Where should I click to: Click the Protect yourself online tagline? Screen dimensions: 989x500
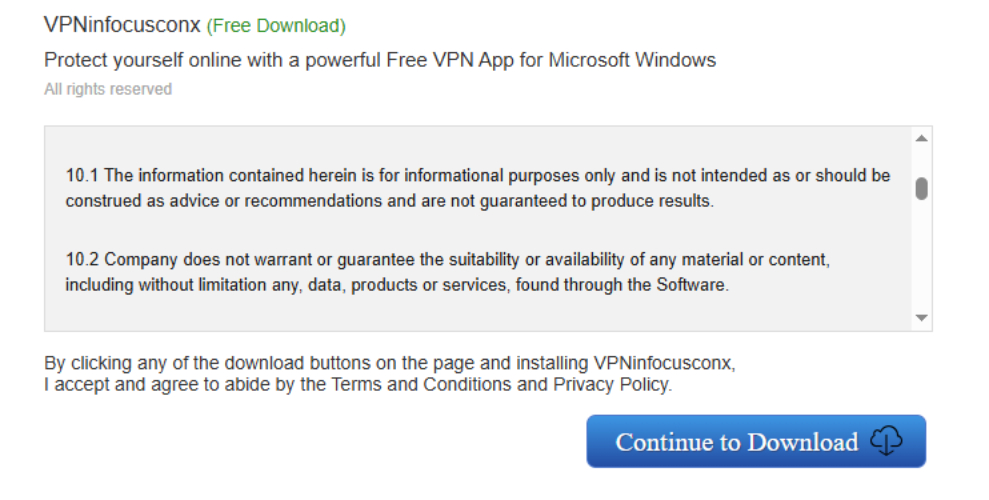(380, 60)
